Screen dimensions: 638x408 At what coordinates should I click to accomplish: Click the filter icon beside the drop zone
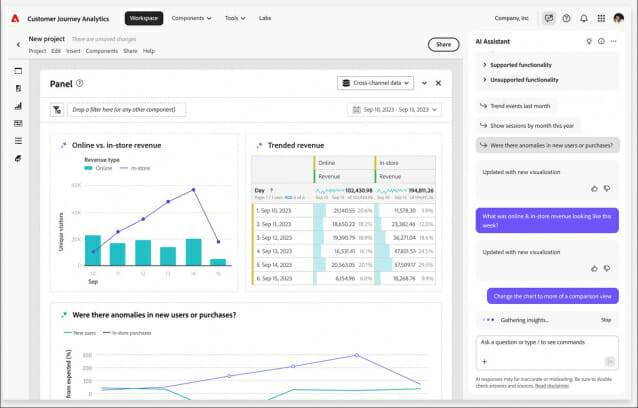point(57,110)
